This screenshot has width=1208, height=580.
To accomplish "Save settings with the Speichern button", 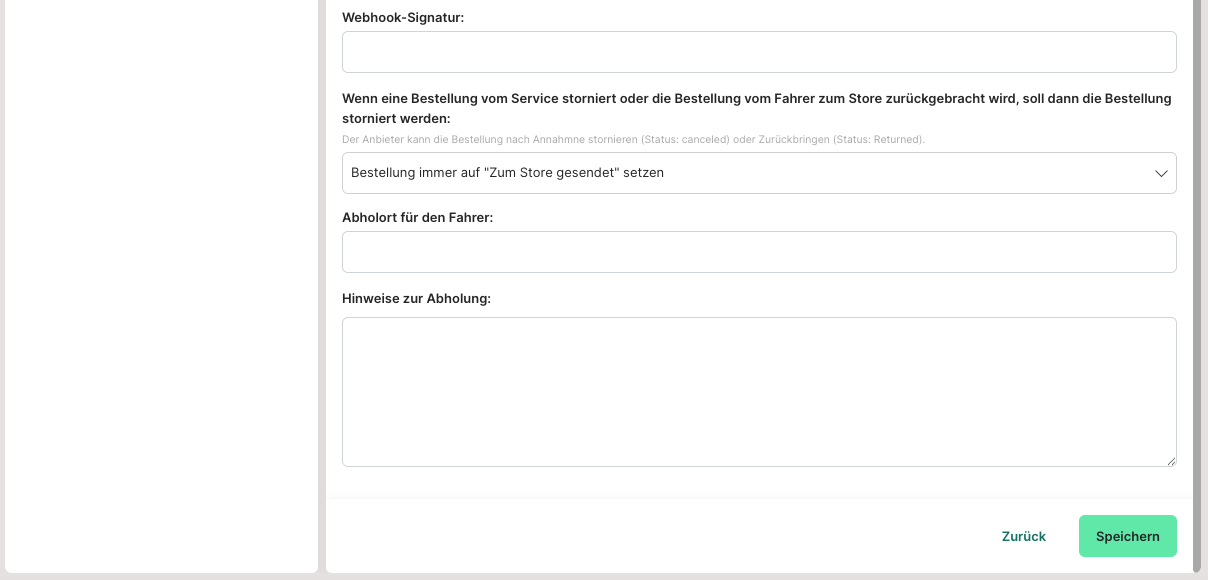I will click(x=1127, y=536).
